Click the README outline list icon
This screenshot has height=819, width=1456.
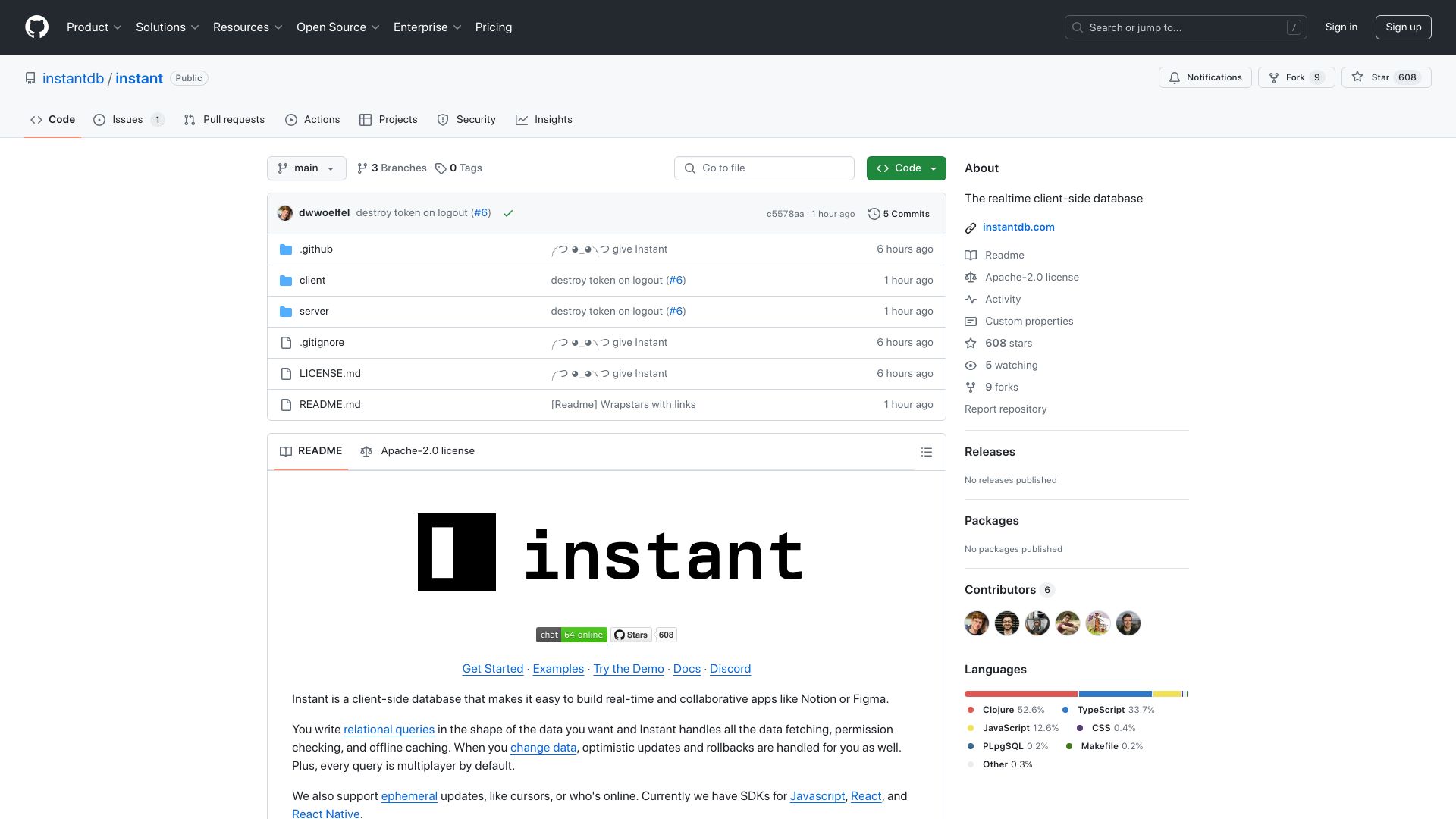pos(926,452)
